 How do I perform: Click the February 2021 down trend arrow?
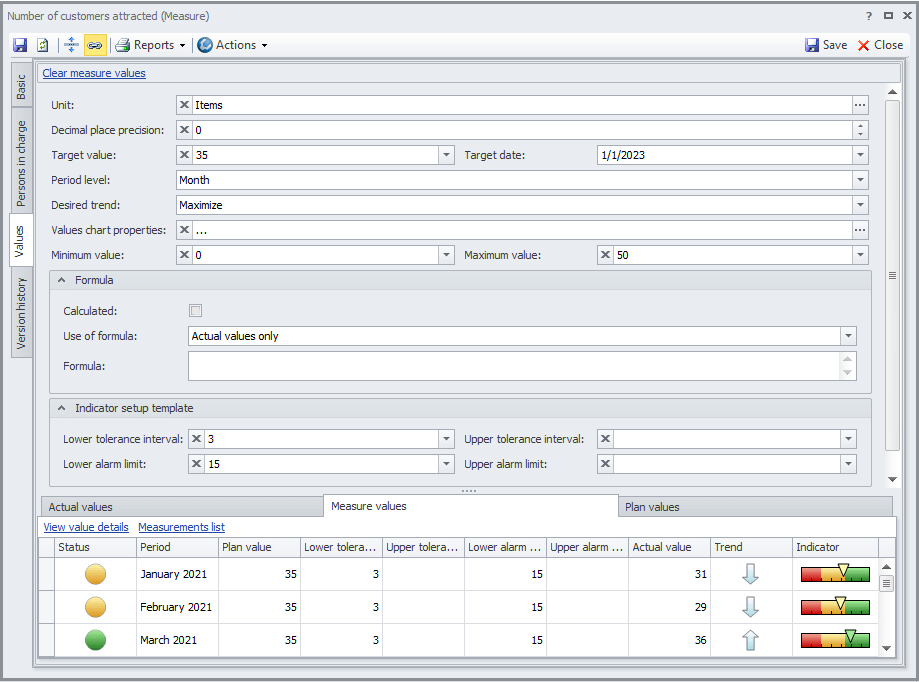[750, 607]
